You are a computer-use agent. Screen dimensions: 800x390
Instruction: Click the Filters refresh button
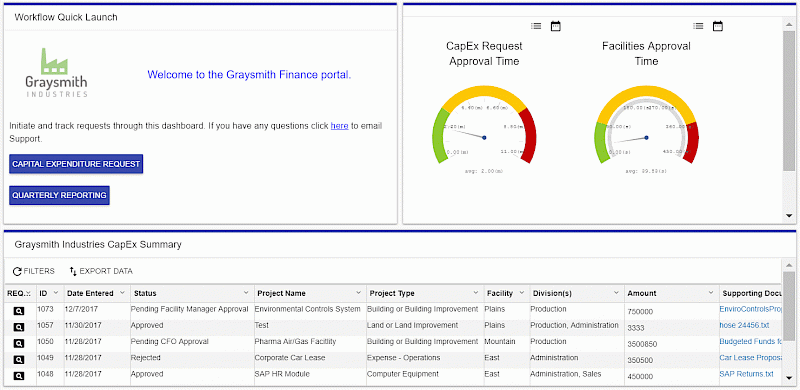33,272
